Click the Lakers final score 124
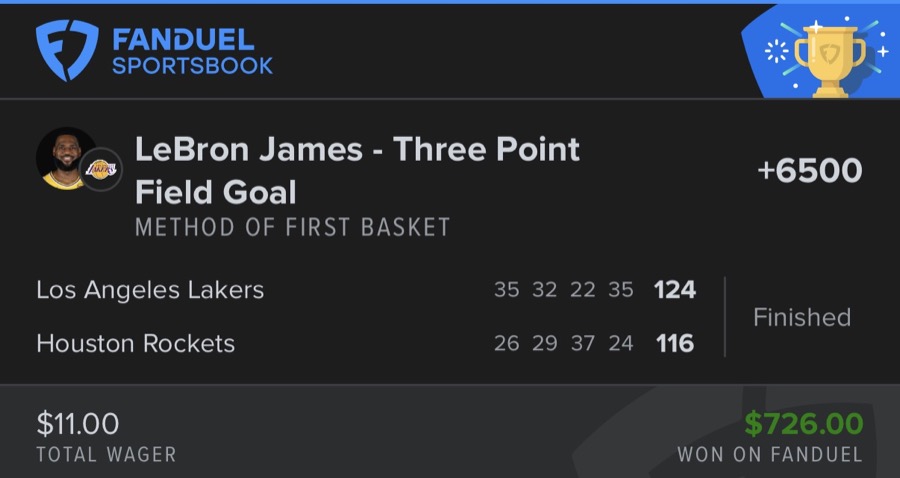Screen dimensions: 900x478 point(674,290)
